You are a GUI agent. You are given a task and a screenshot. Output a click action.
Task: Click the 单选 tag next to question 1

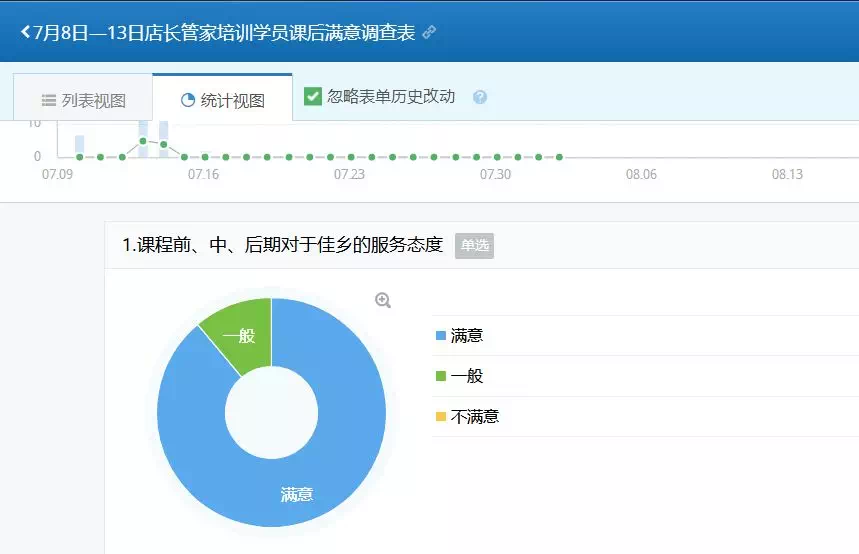[474, 246]
